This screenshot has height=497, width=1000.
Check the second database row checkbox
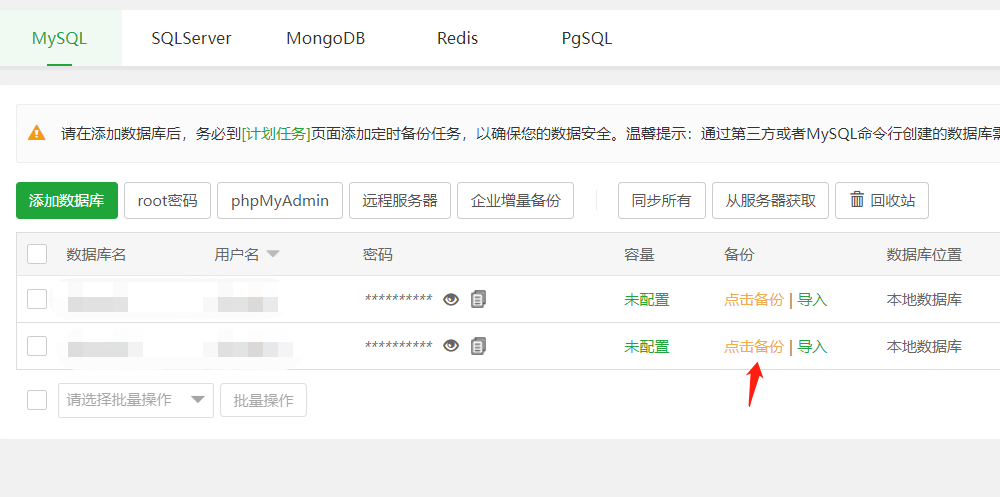37,346
